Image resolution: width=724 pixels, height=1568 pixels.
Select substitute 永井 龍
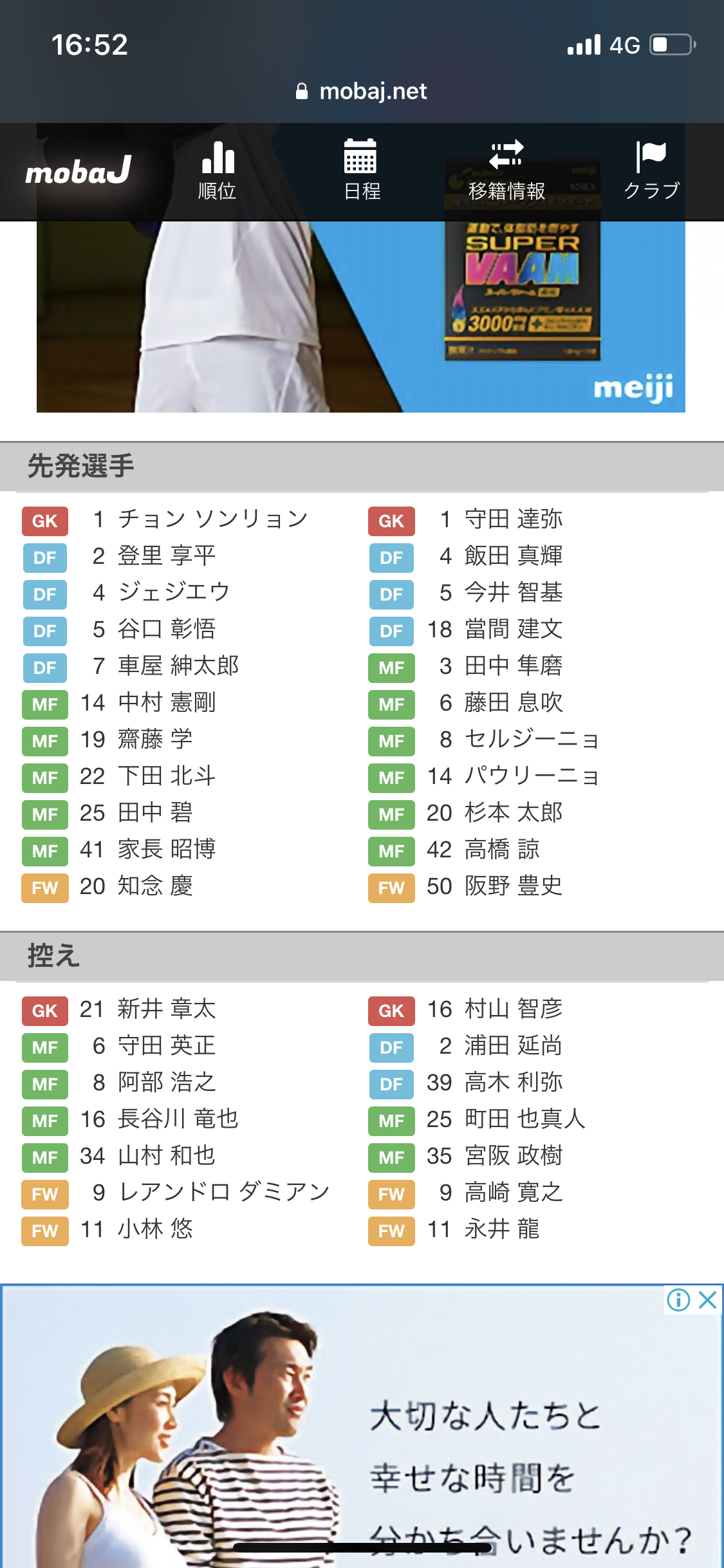[x=502, y=1229]
